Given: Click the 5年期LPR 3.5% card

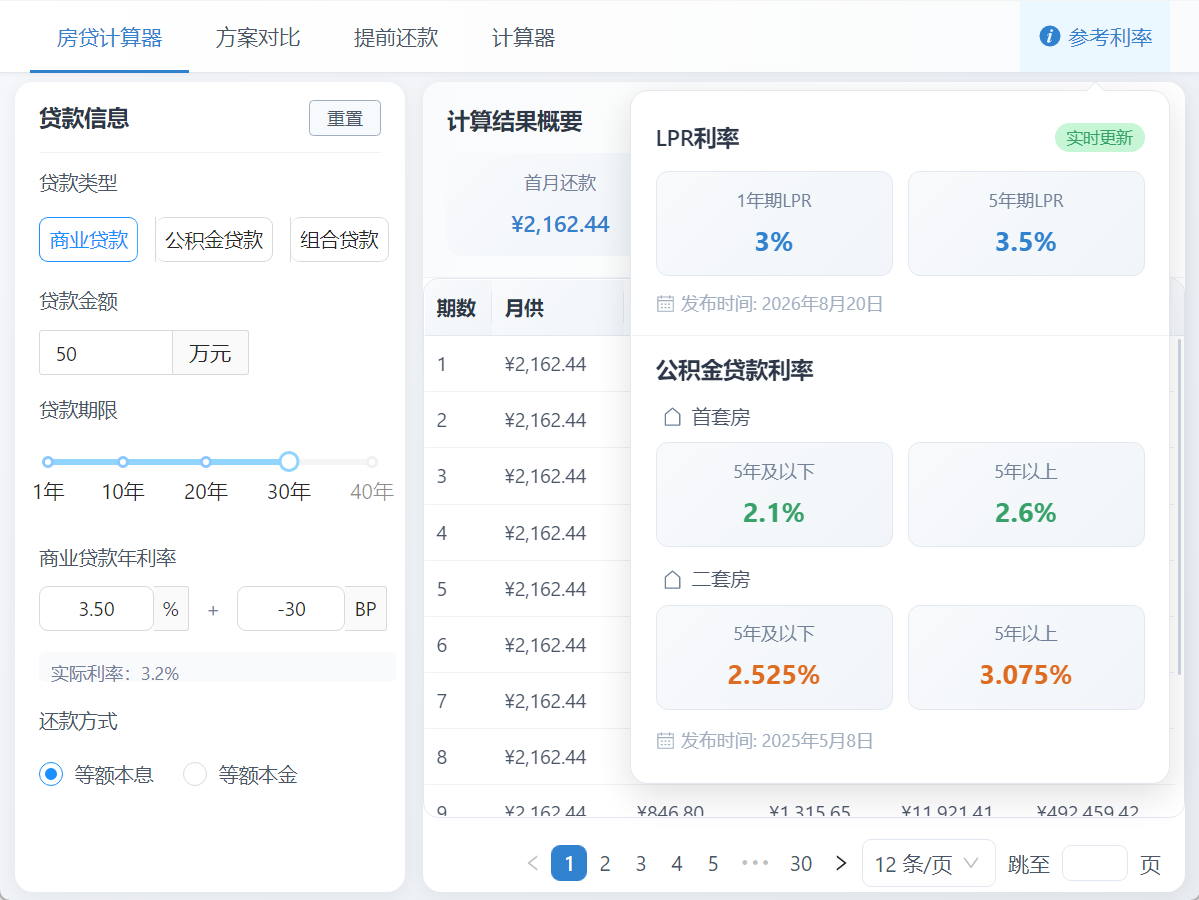Looking at the screenshot, I should tap(1025, 223).
